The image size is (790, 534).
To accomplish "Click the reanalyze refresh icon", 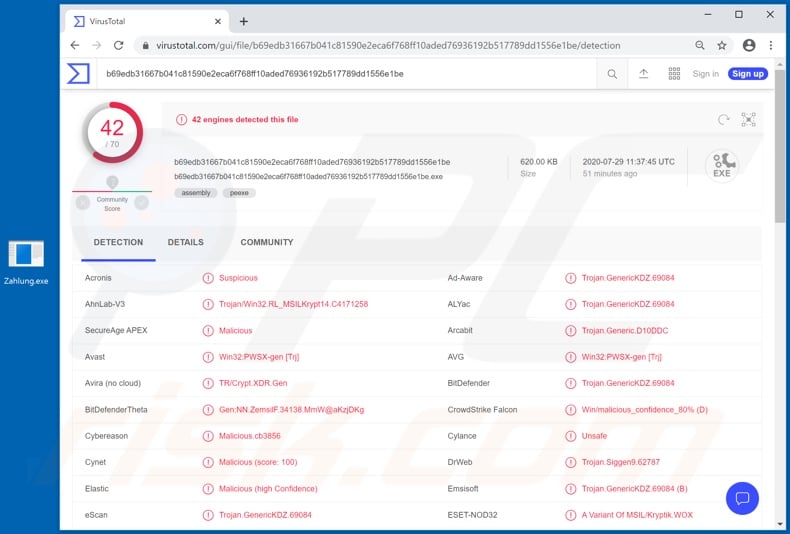I will pyautogui.click(x=723, y=119).
